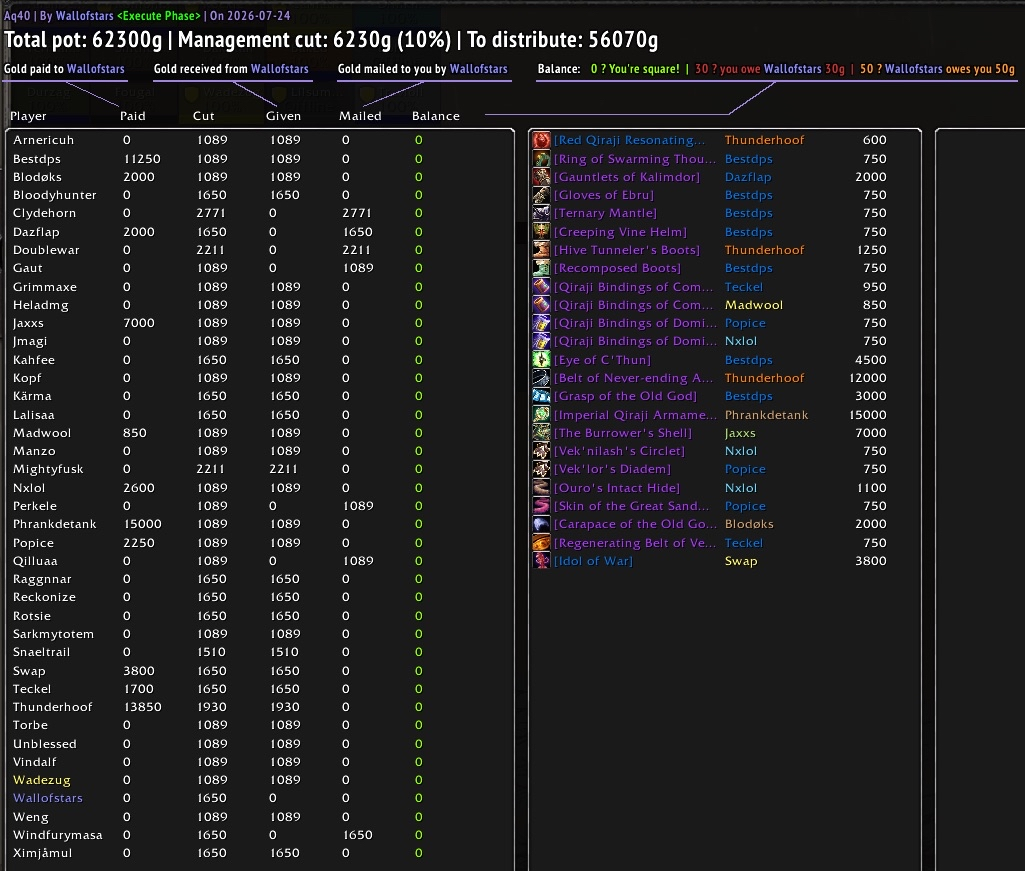The image size is (1025, 871).
Task: Click Nxlol's Qiraji Bindings of Dominance icon
Action: (x=541, y=341)
